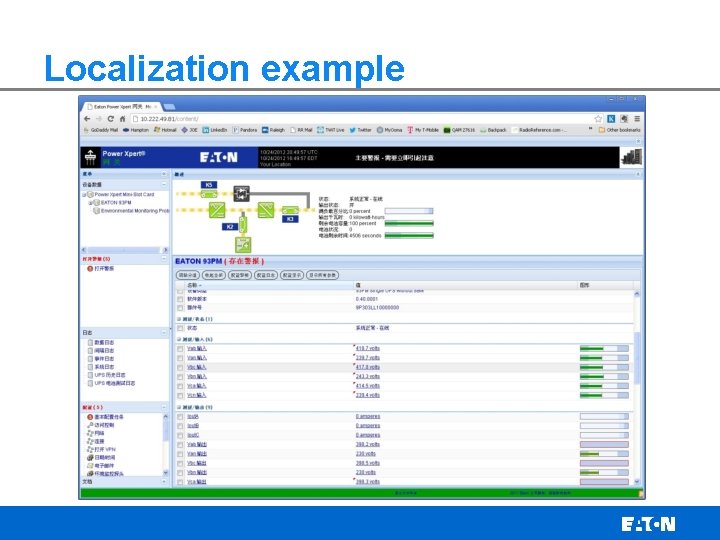Select the green rectifier block in the diagram
Viewport: 720px width, 540px height.
[217, 210]
